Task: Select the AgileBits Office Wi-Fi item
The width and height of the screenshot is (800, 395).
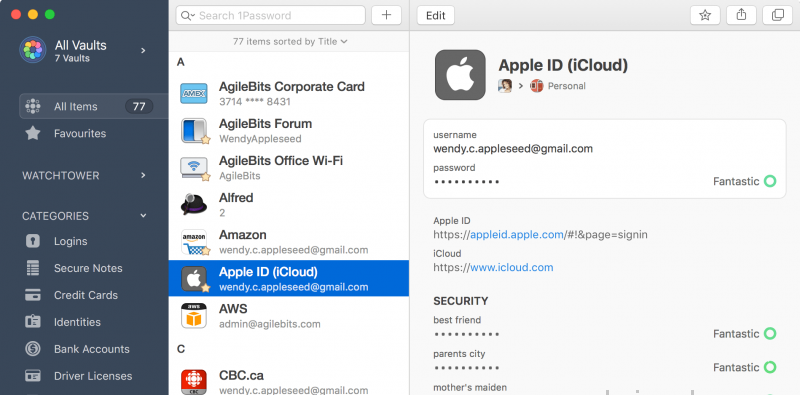Action: click(289, 168)
